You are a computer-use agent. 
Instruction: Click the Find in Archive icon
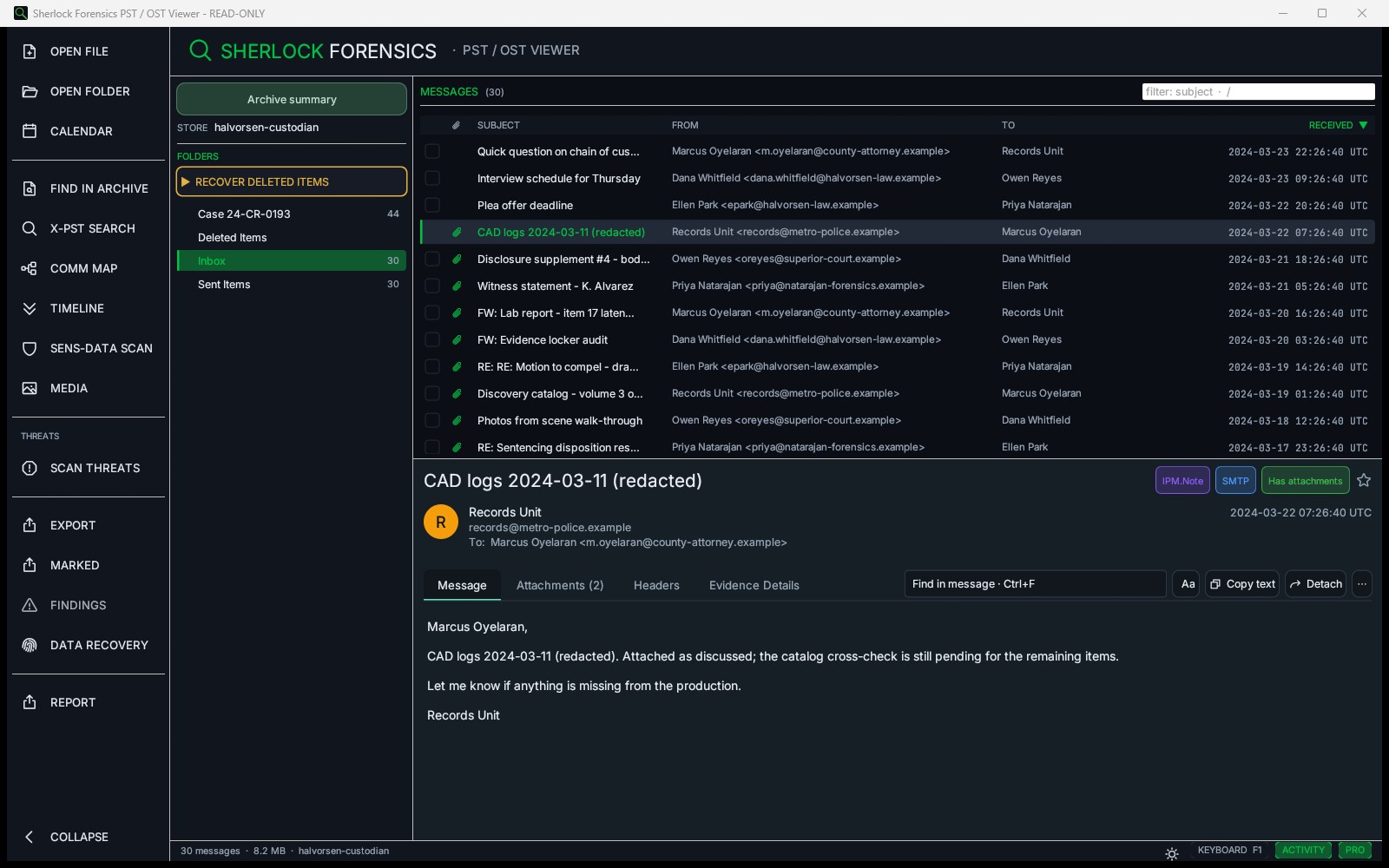tap(30, 188)
